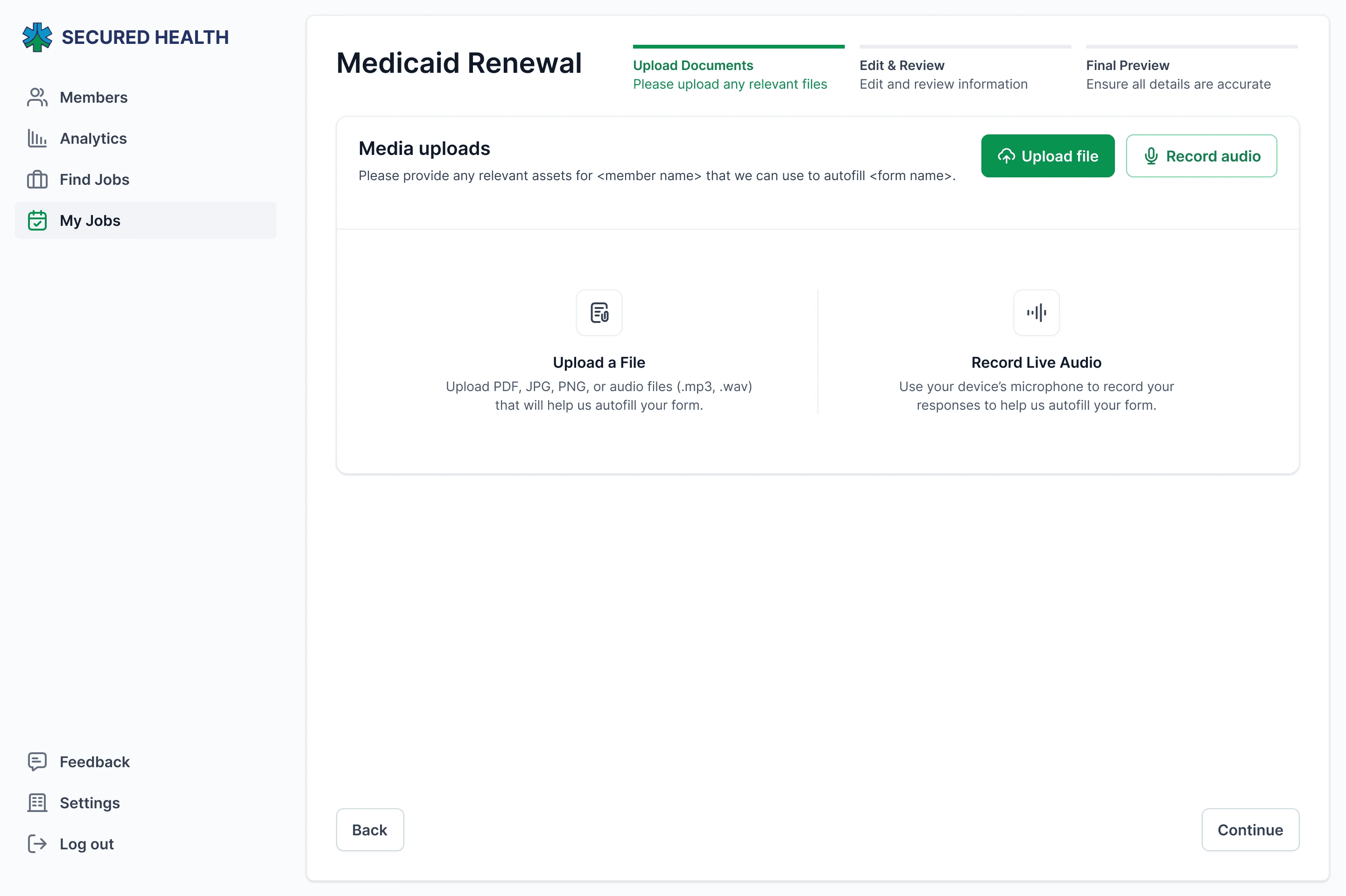This screenshot has width=1346, height=896.
Task: Open Analytics from the sidebar menu
Action: click(x=93, y=138)
